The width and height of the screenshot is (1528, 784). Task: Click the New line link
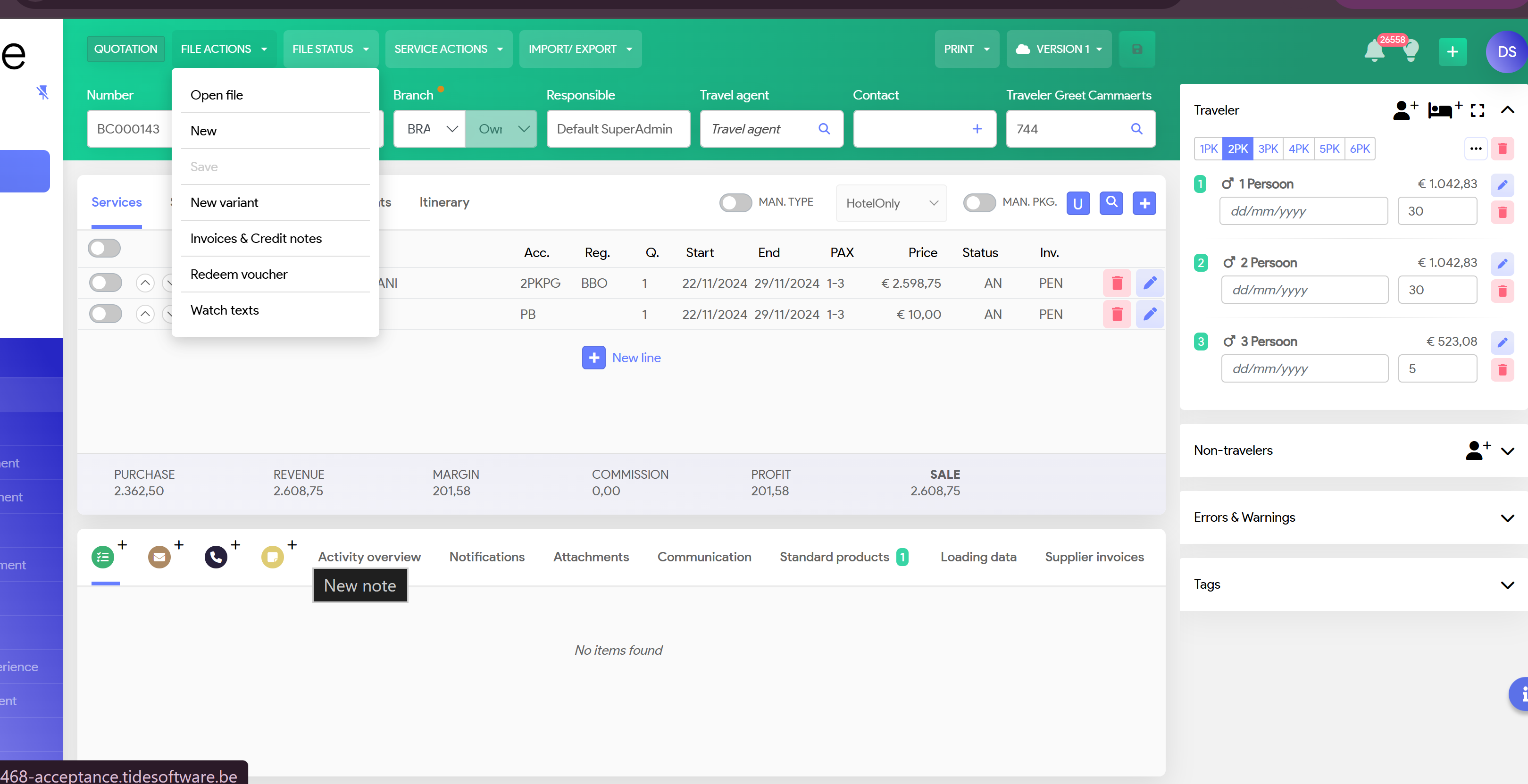pyautogui.click(x=635, y=358)
